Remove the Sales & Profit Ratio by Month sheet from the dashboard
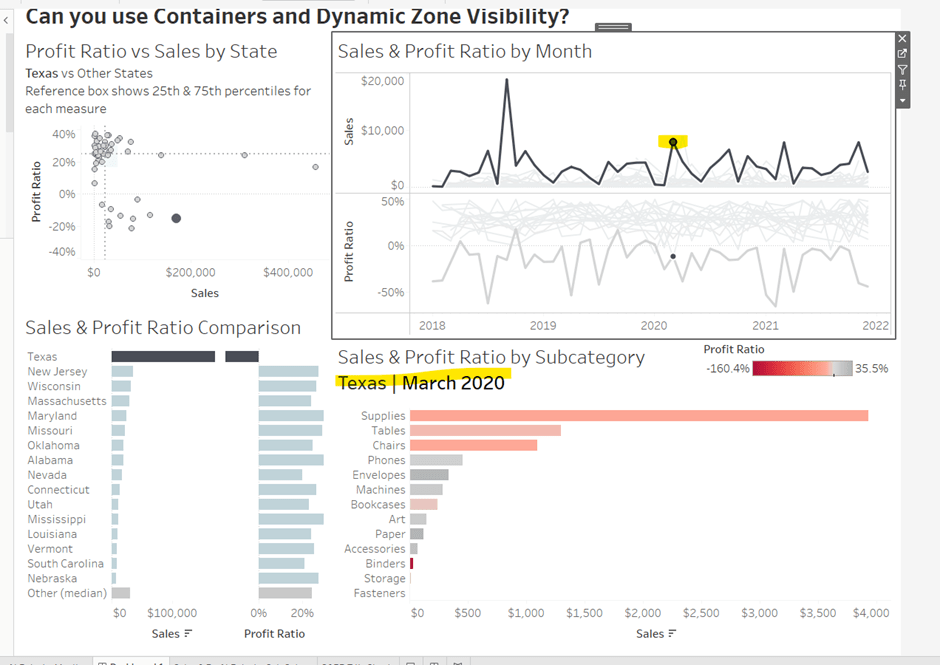The image size is (940, 665). 903,39
